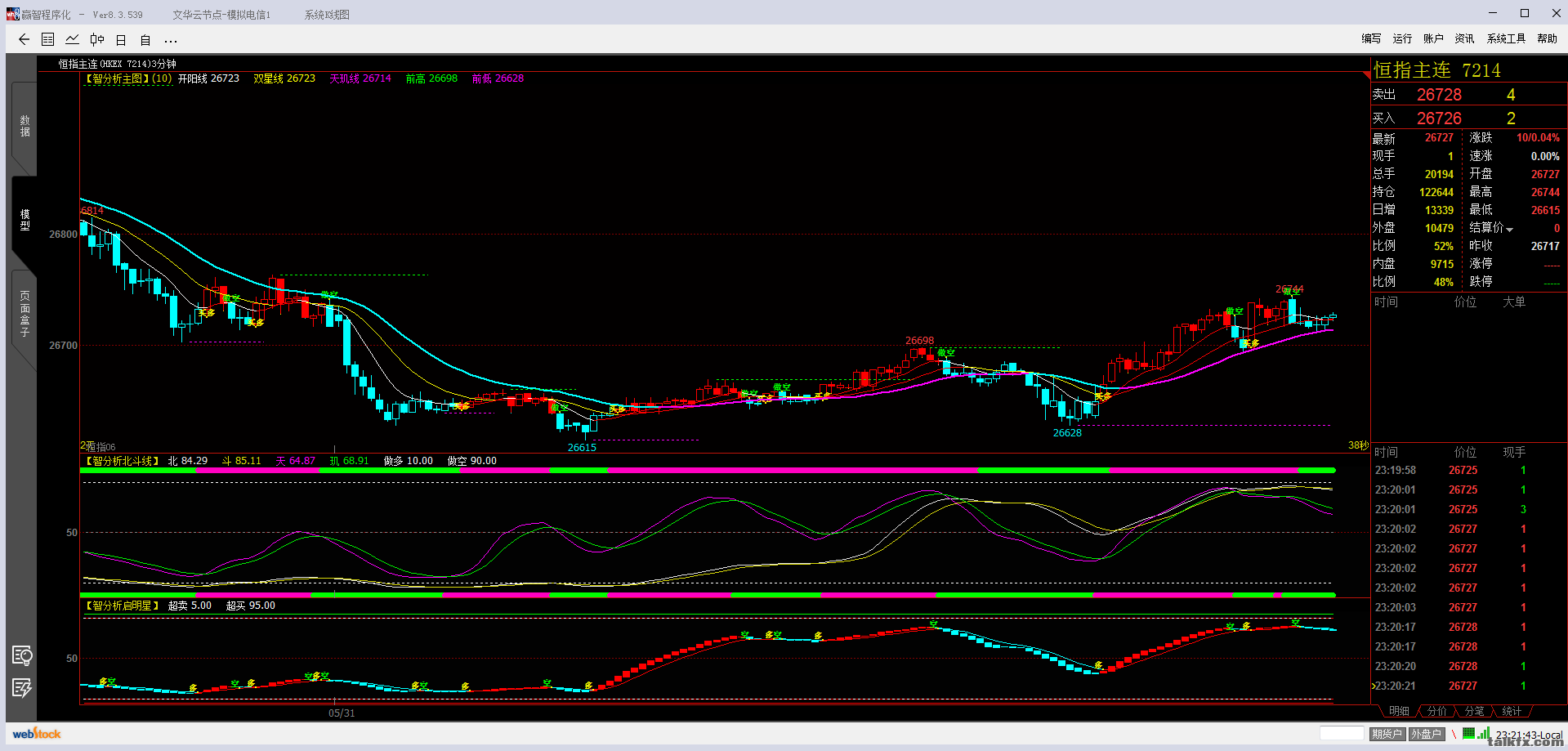Click the green signal strength bars icon

tap(1484, 732)
